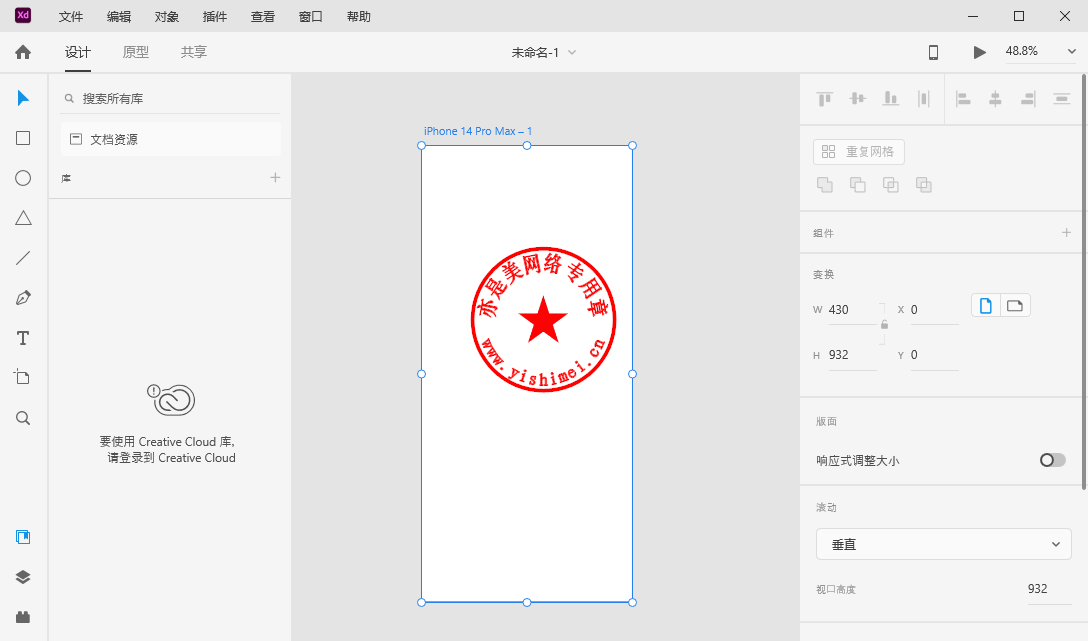Select the Zoom tool
The image size is (1088, 641).
tap(23, 418)
